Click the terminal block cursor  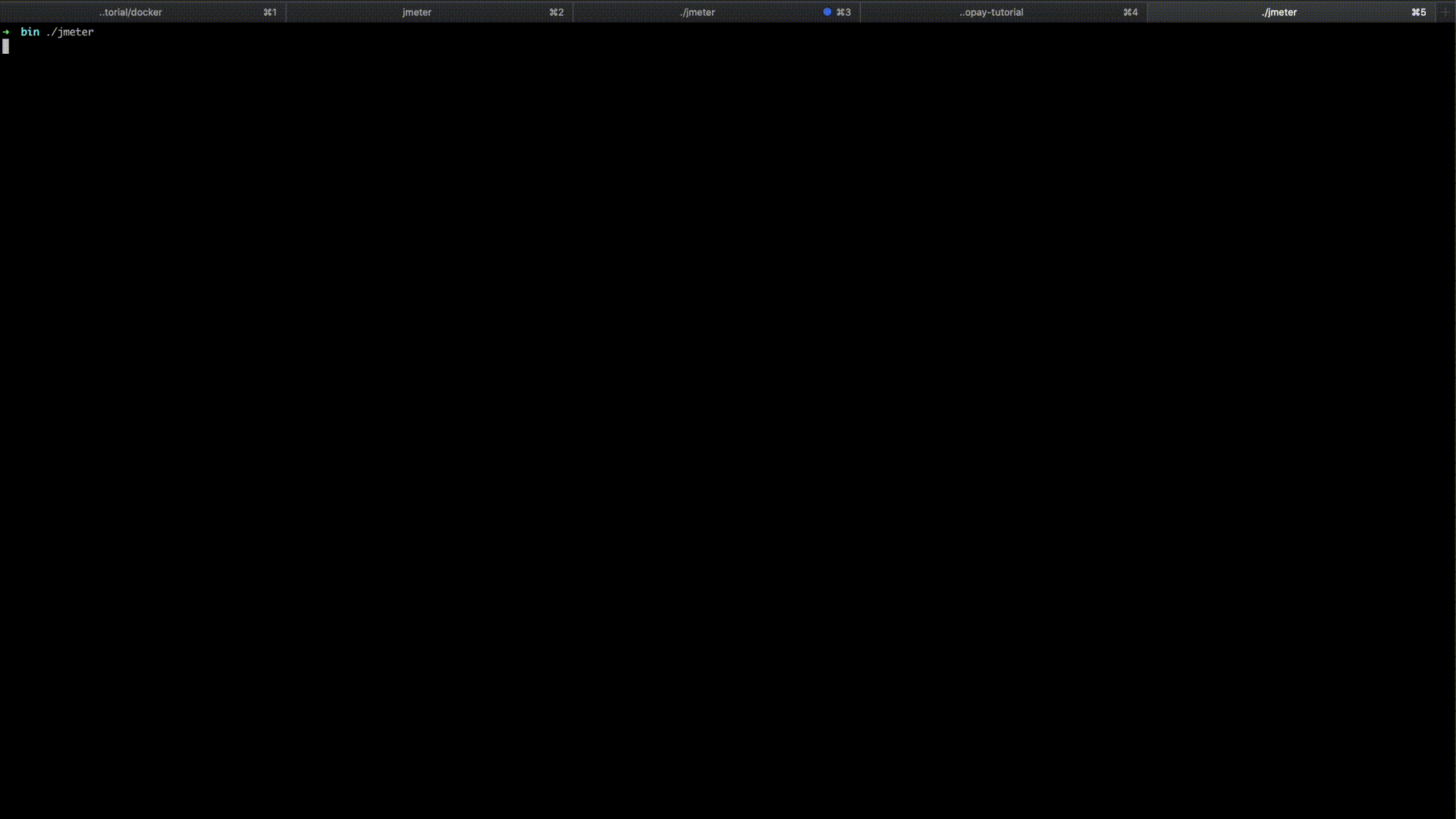point(6,47)
